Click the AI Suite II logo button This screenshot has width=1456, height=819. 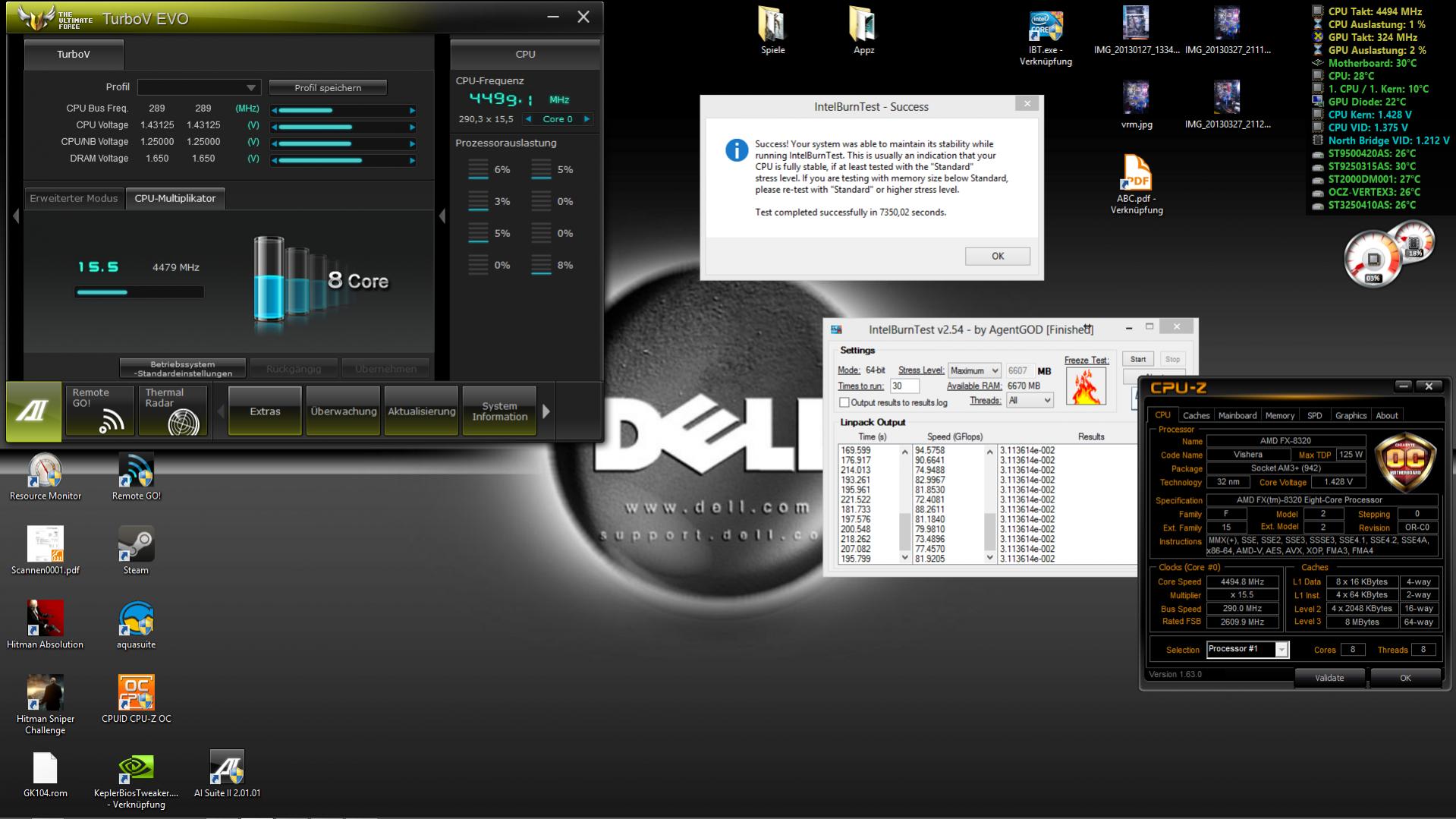tap(34, 411)
